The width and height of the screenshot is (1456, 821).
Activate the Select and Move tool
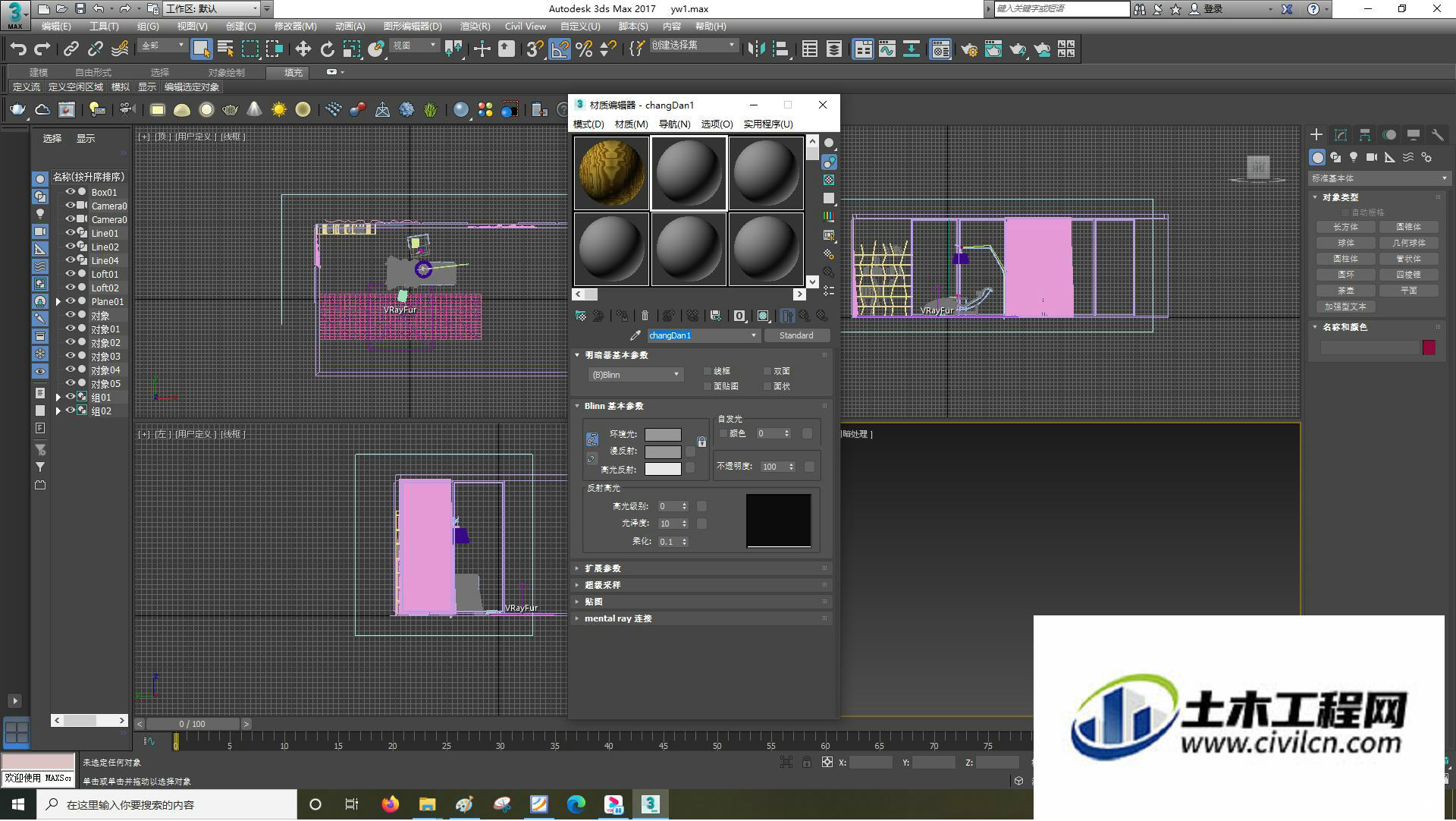[x=303, y=49]
